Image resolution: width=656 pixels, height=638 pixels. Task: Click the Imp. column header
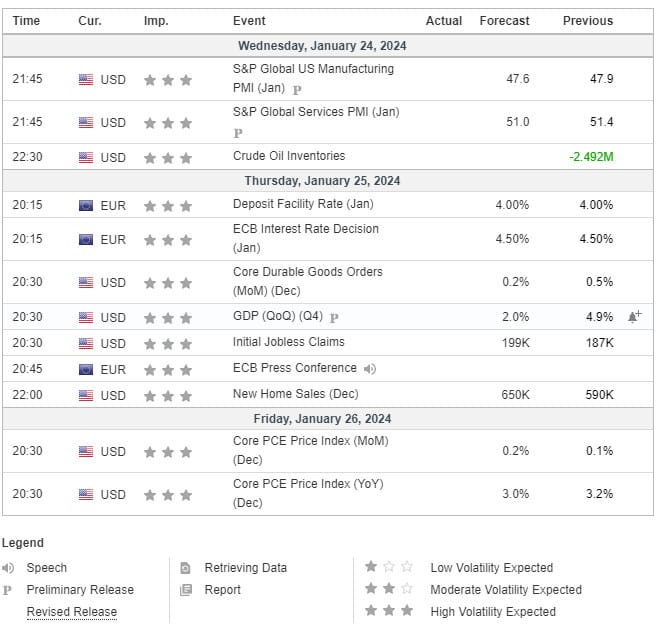pyautogui.click(x=156, y=20)
